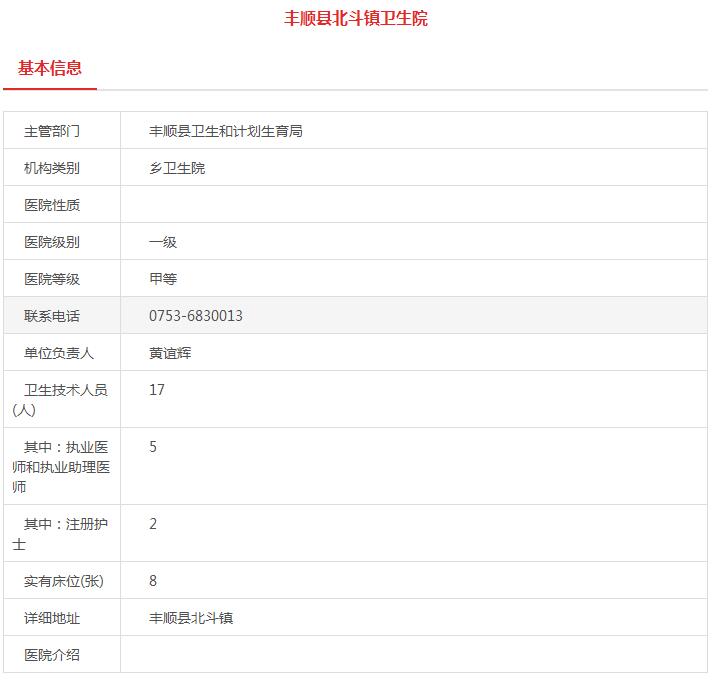Select the physician count 5
This screenshot has width=715, height=683.
[153, 447]
